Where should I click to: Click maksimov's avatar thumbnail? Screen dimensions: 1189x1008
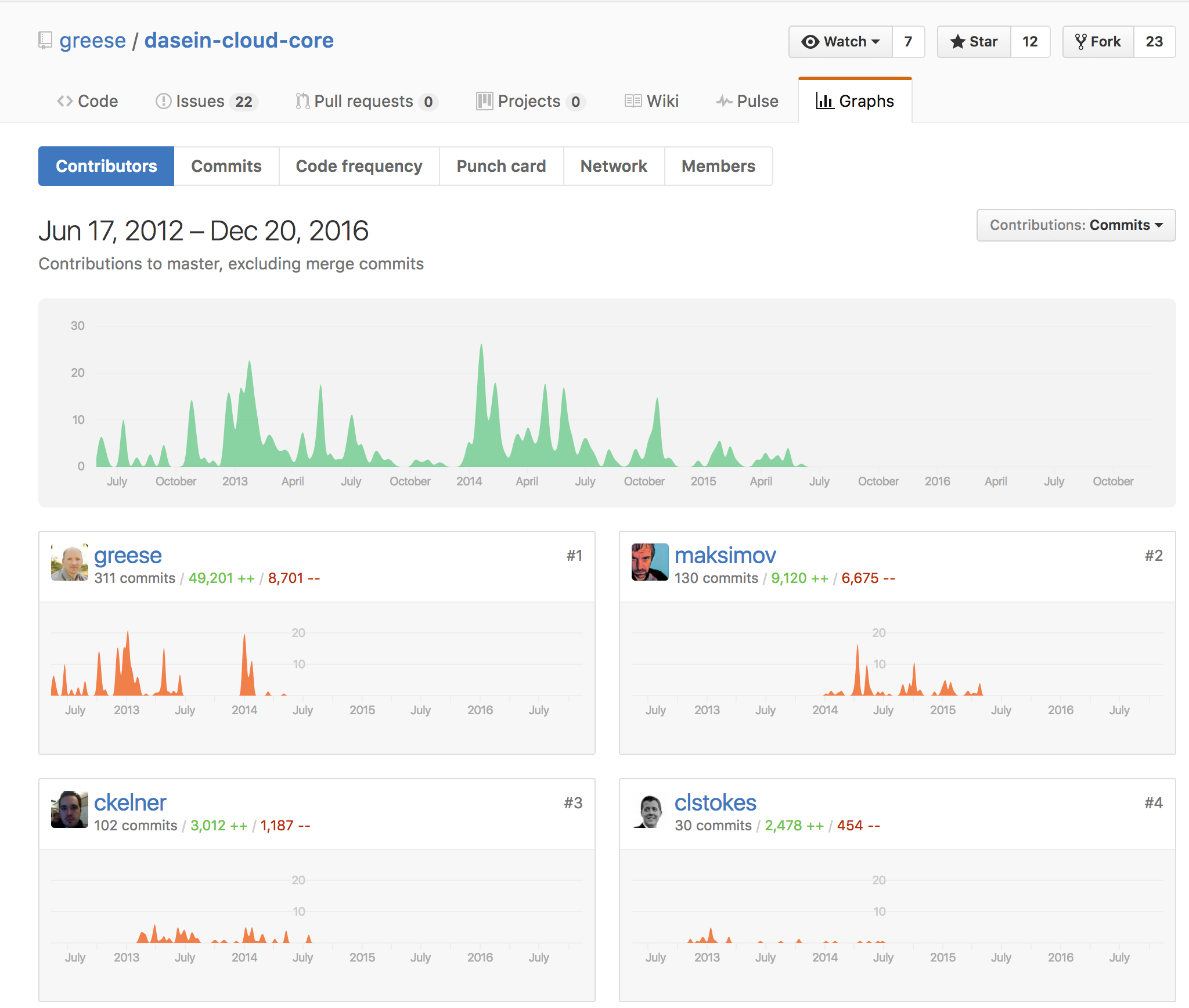point(650,562)
